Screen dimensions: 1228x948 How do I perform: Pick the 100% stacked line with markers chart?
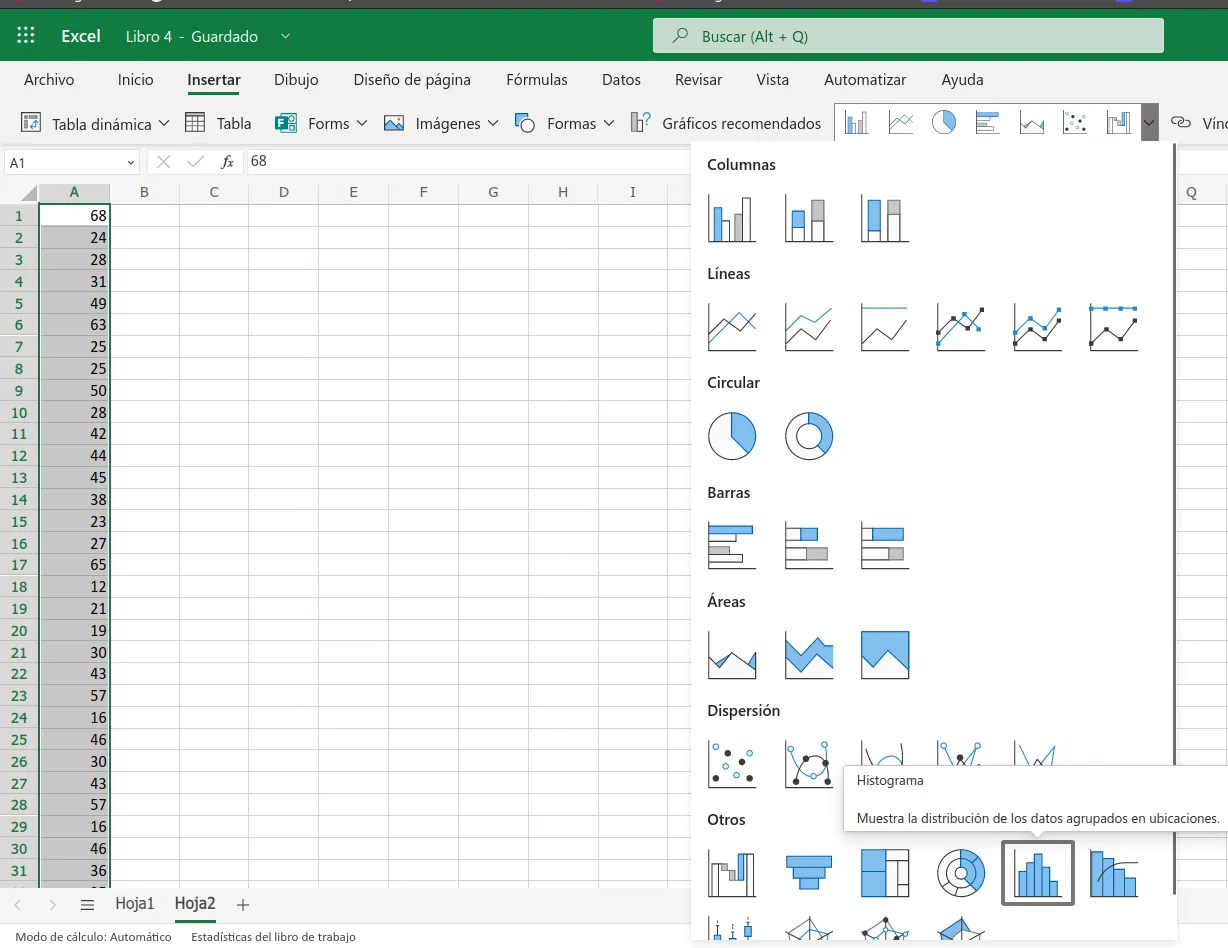[1114, 327]
